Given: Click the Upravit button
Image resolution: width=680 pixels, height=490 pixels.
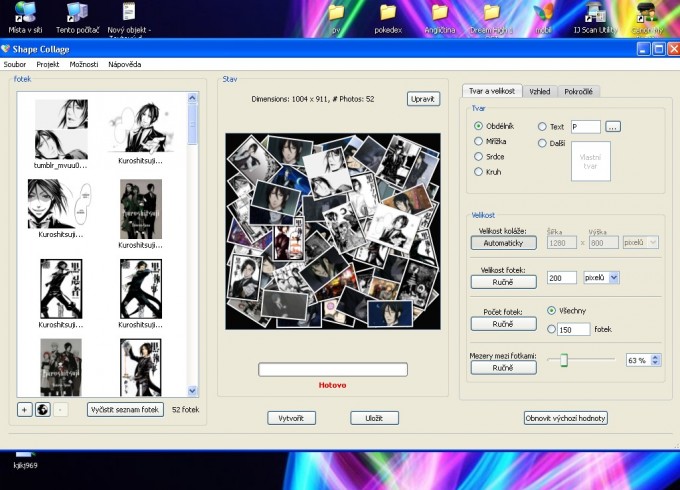Looking at the screenshot, I should pos(423,99).
